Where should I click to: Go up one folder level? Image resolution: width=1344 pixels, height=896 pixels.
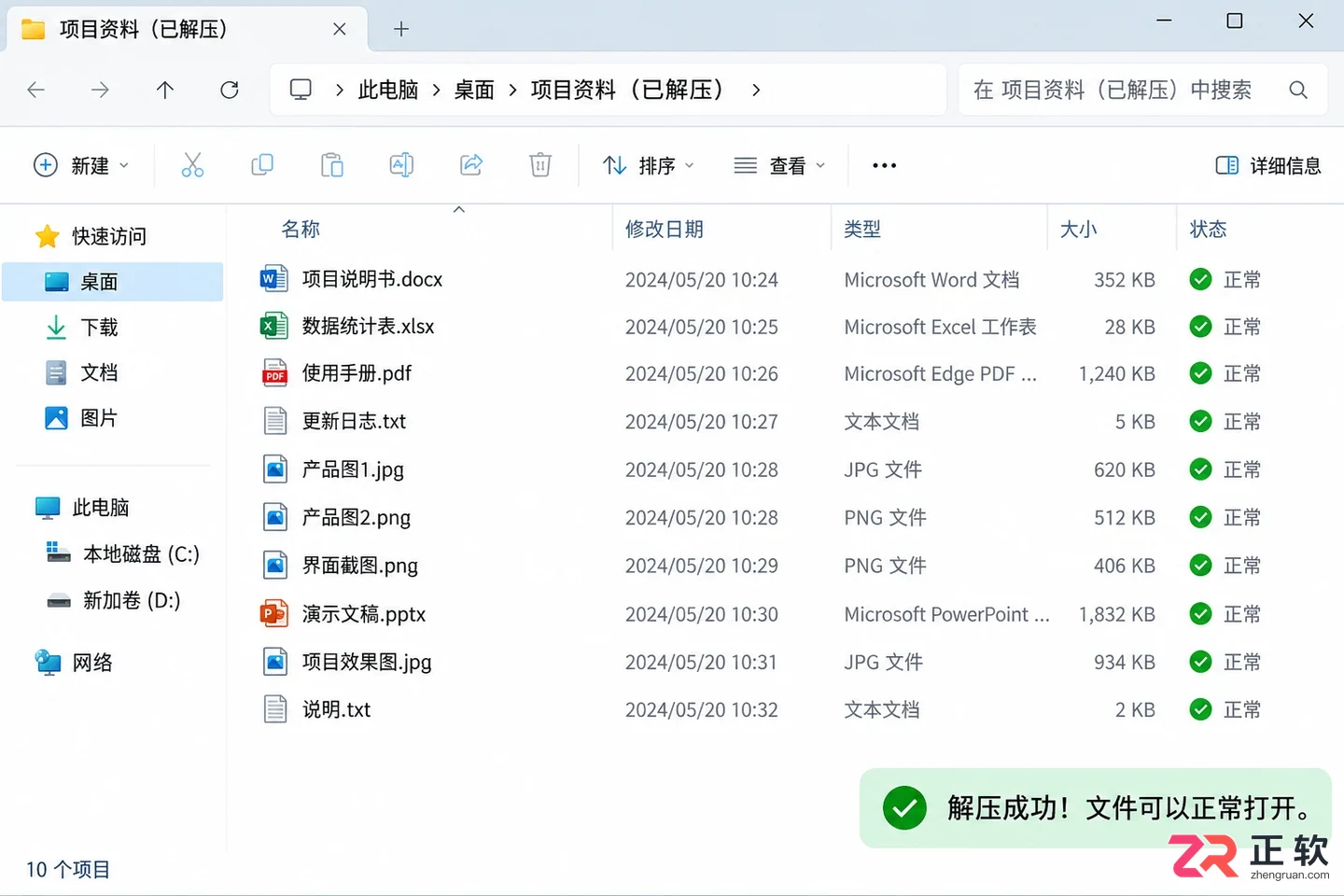[165, 90]
